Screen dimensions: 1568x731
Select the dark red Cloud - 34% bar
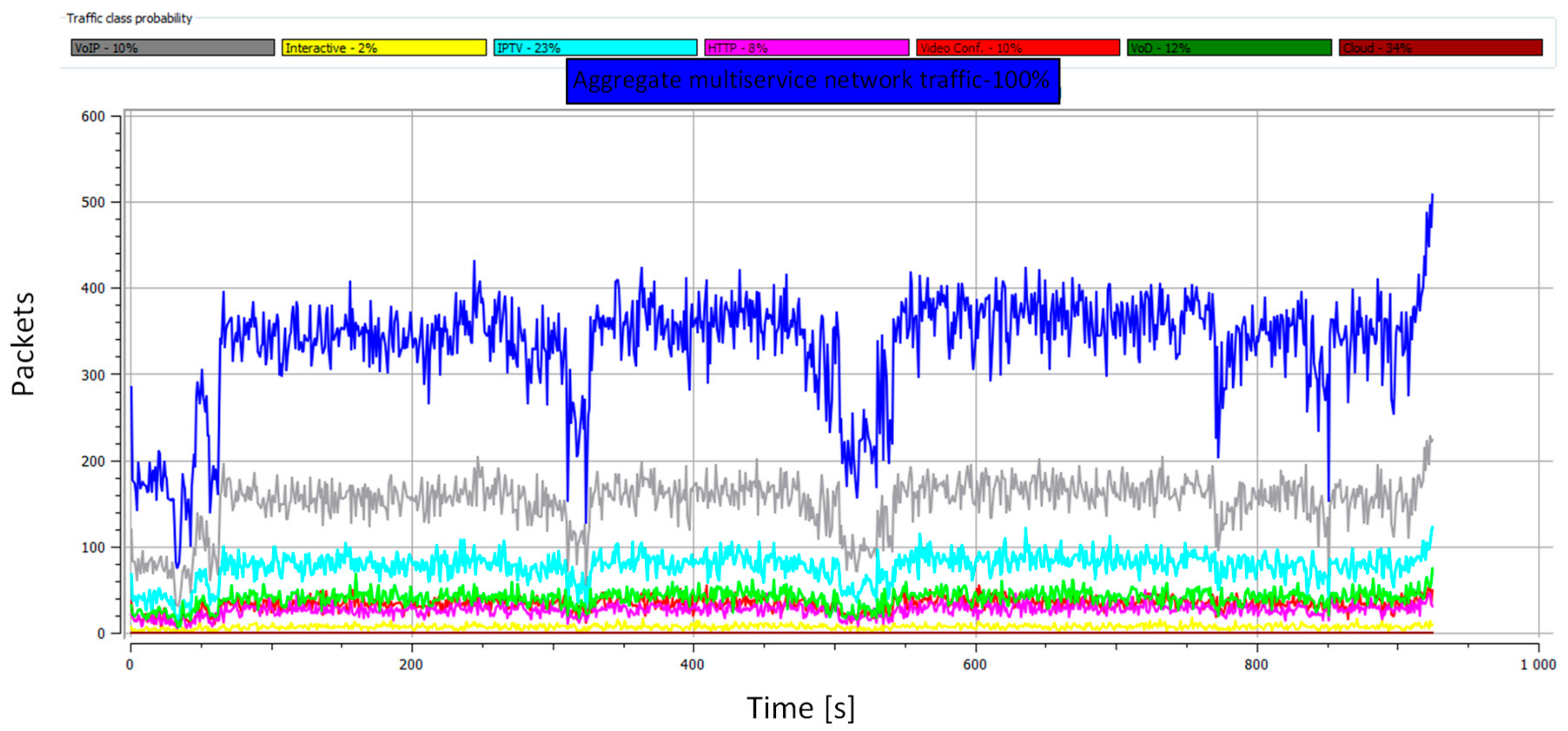(x=1440, y=48)
